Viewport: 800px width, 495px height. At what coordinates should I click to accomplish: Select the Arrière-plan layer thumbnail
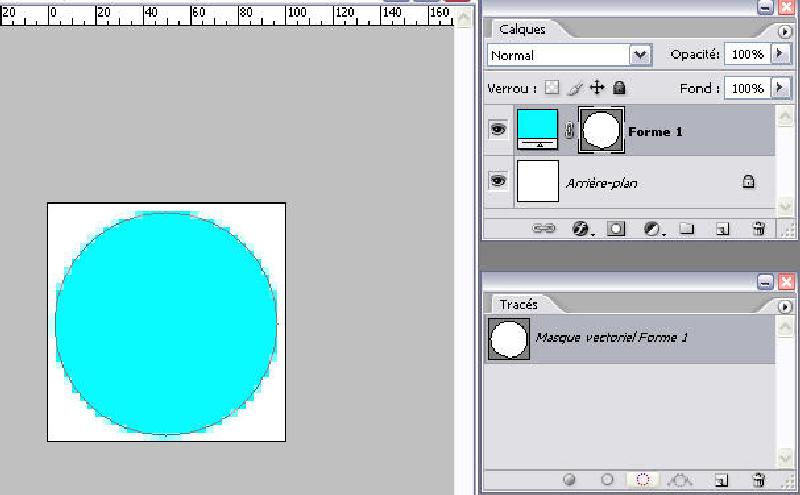click(538, 181)
